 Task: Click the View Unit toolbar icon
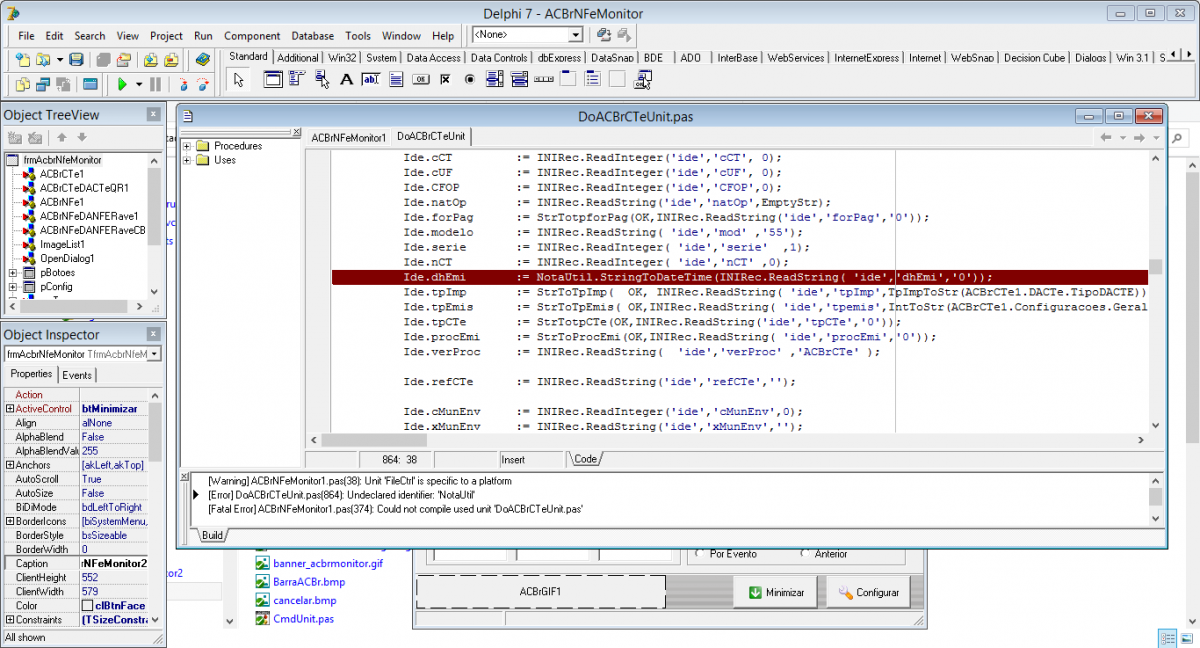coord(23,84)
